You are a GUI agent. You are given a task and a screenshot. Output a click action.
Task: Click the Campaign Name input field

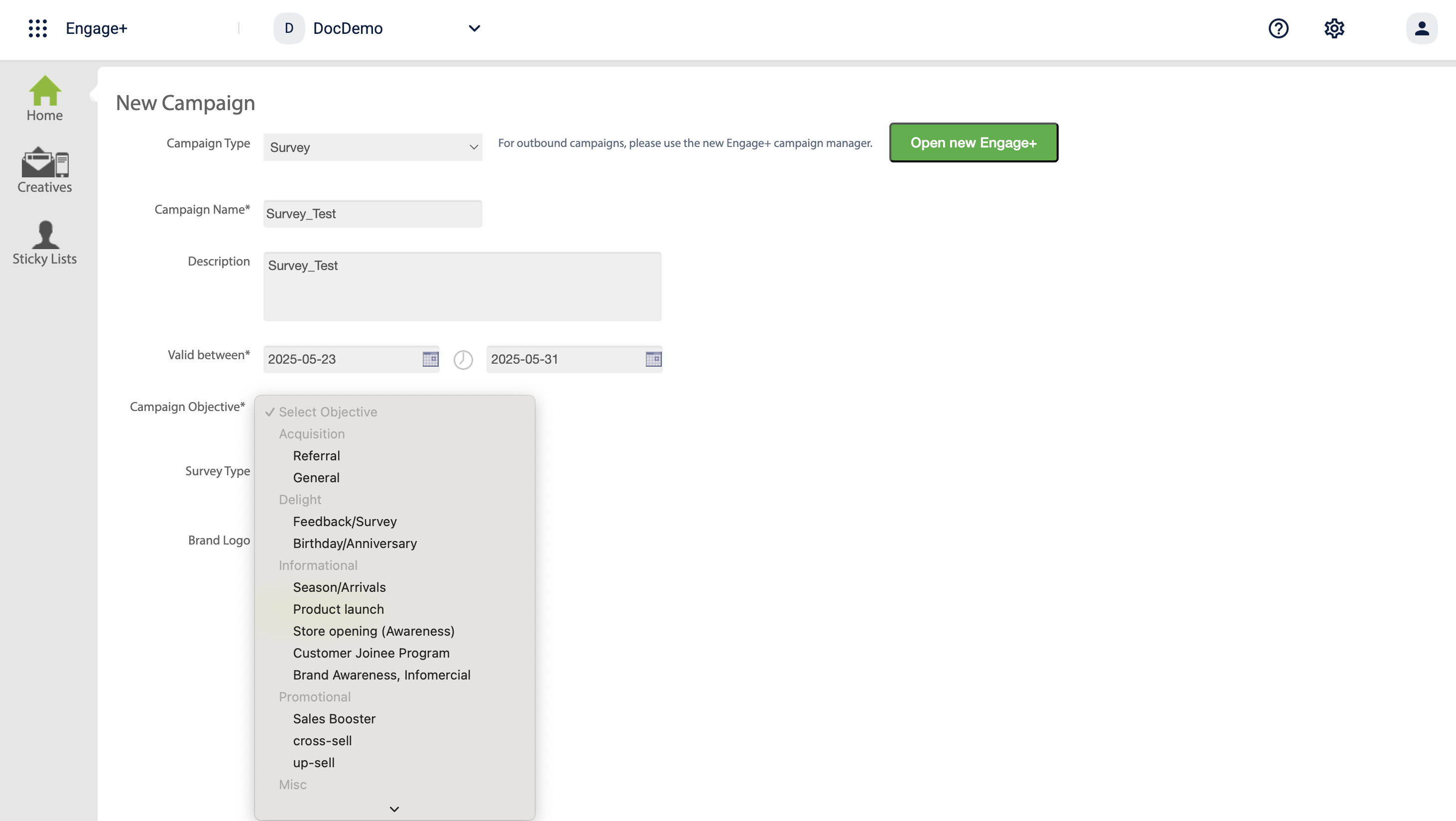[x=372, y=214]
